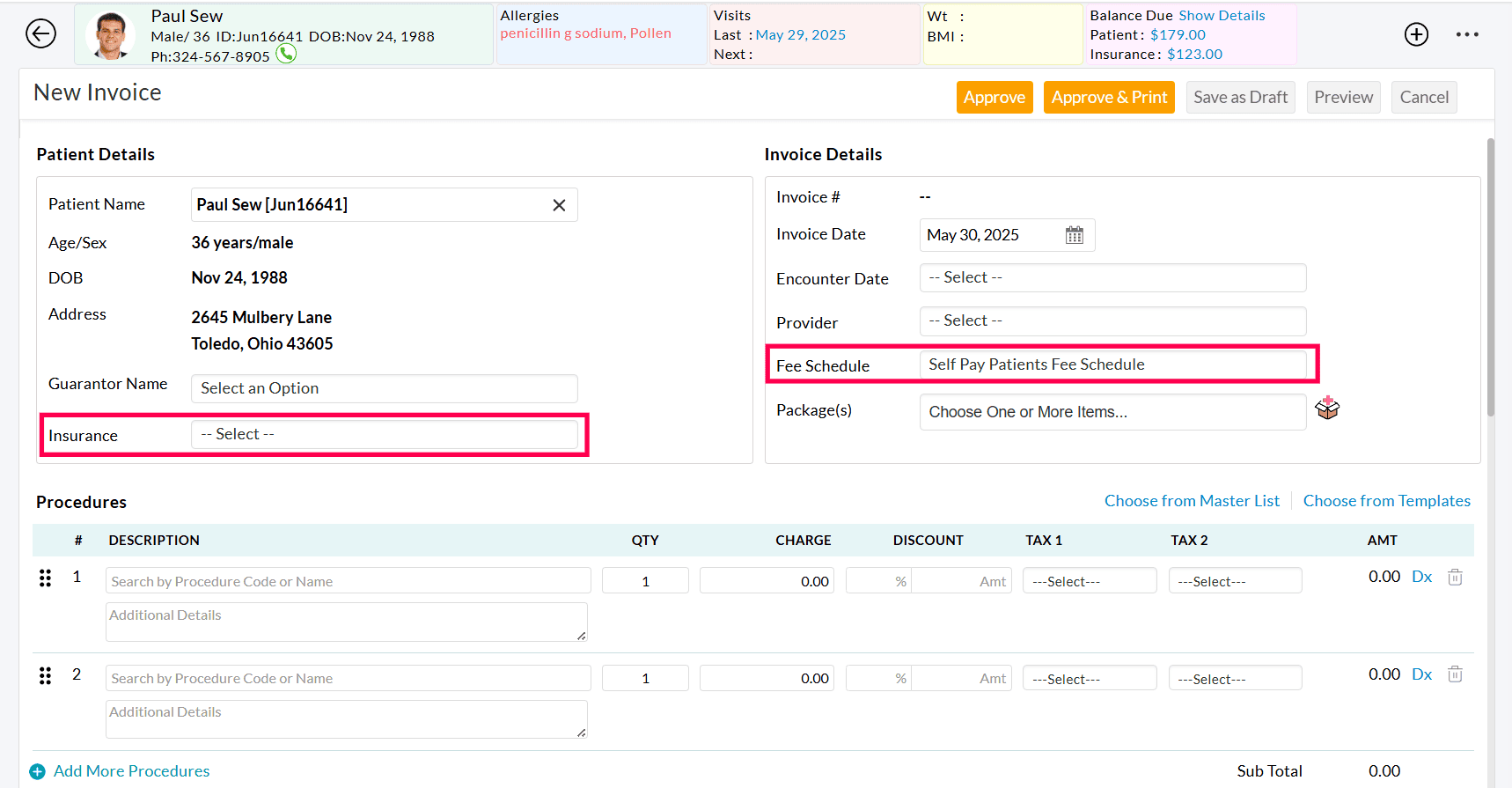The image size is (1512, 788).
Task: Open the three-dot more options menu
Action: tap(1467, 34)
